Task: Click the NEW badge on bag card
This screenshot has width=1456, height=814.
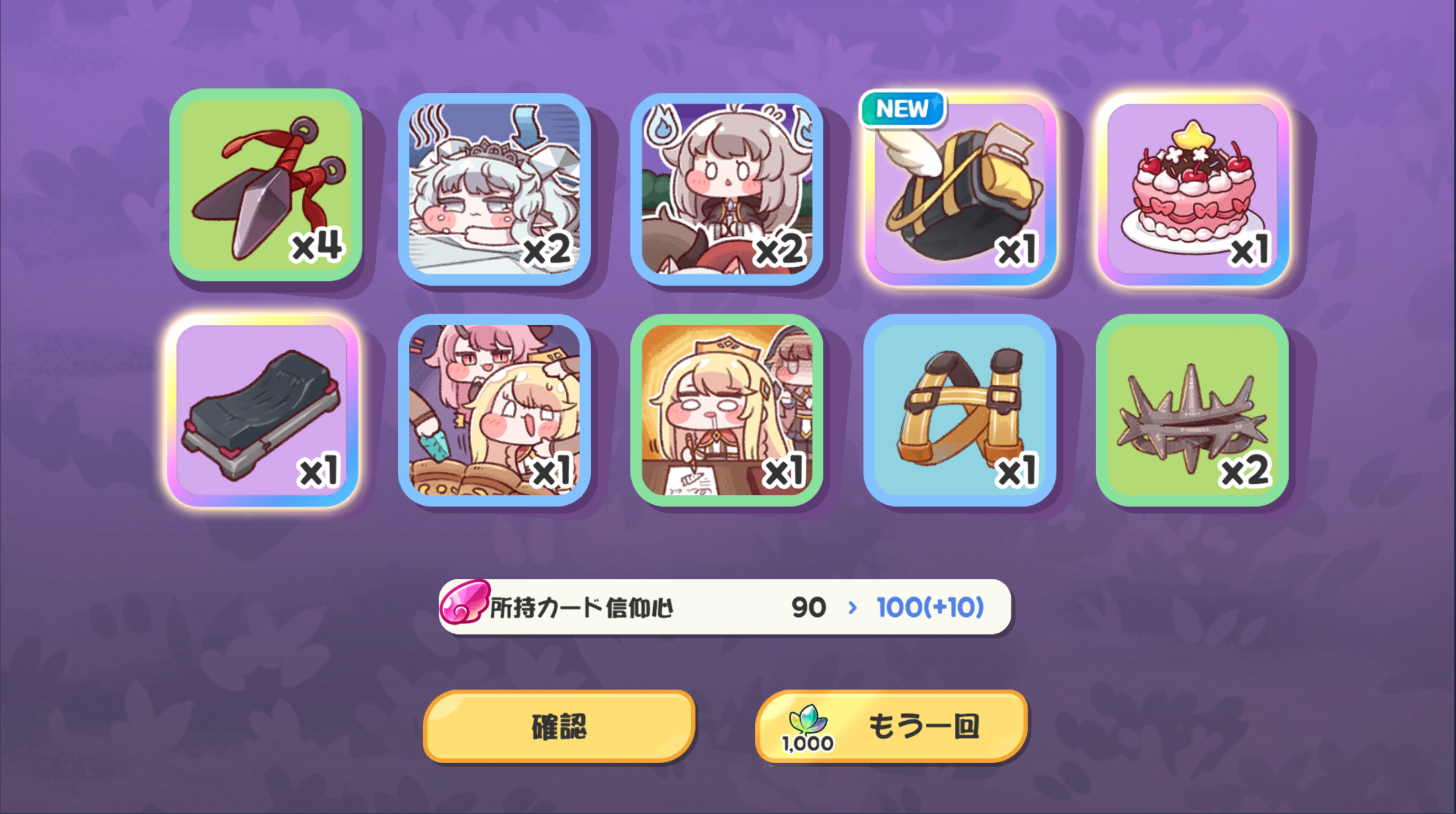Action: click(902, 108)
